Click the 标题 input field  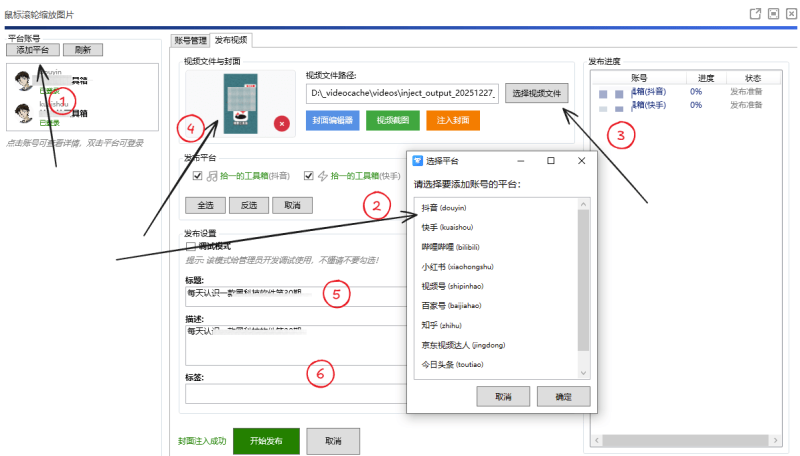tap(296, 296)
